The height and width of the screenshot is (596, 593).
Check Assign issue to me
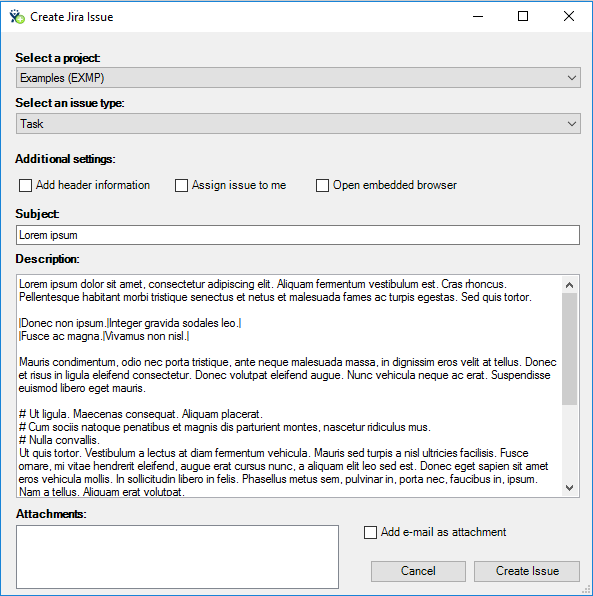[181, 185]
